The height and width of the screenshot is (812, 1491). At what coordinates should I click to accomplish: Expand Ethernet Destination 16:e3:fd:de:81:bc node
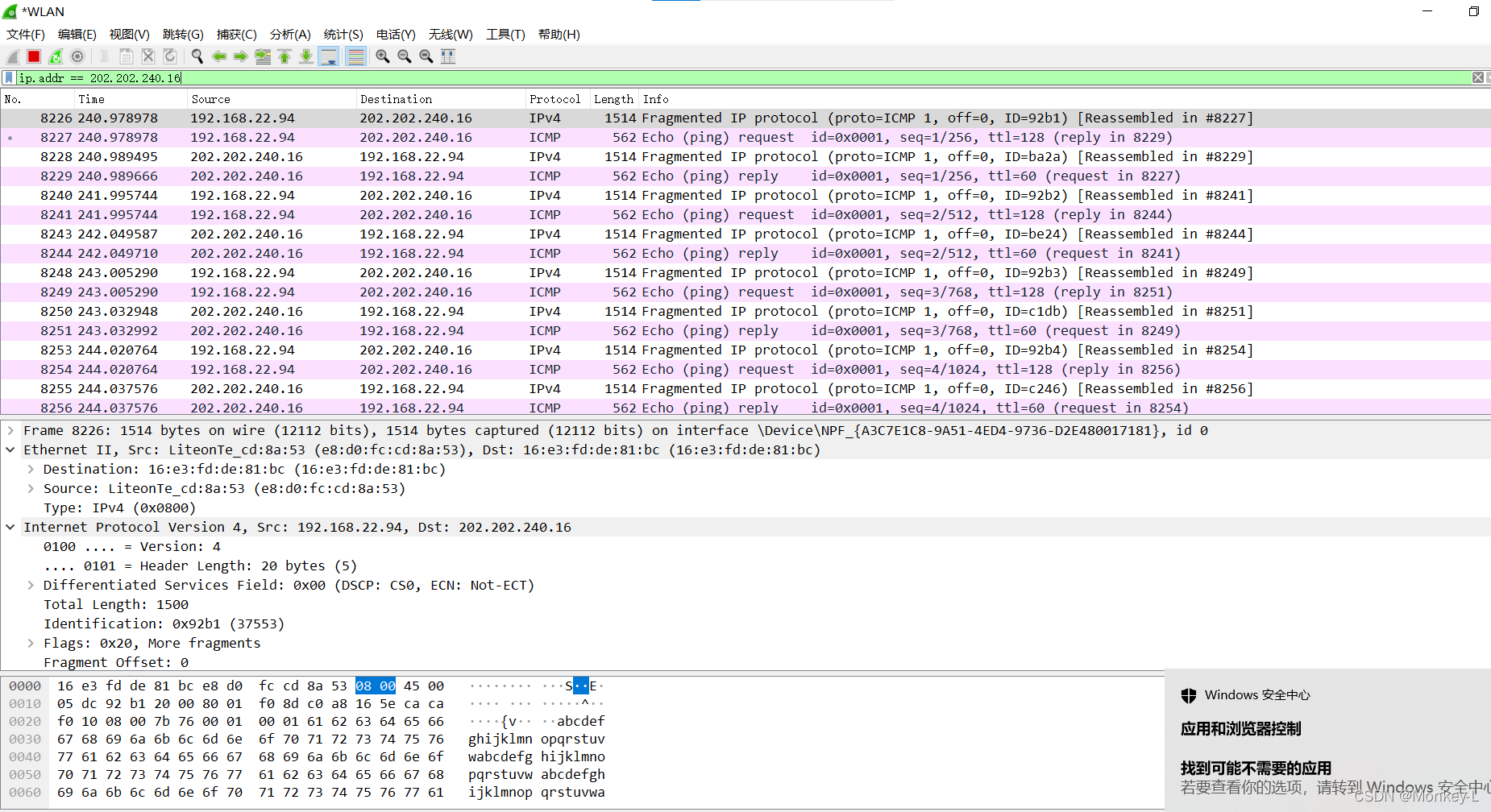tap(30, 469)
